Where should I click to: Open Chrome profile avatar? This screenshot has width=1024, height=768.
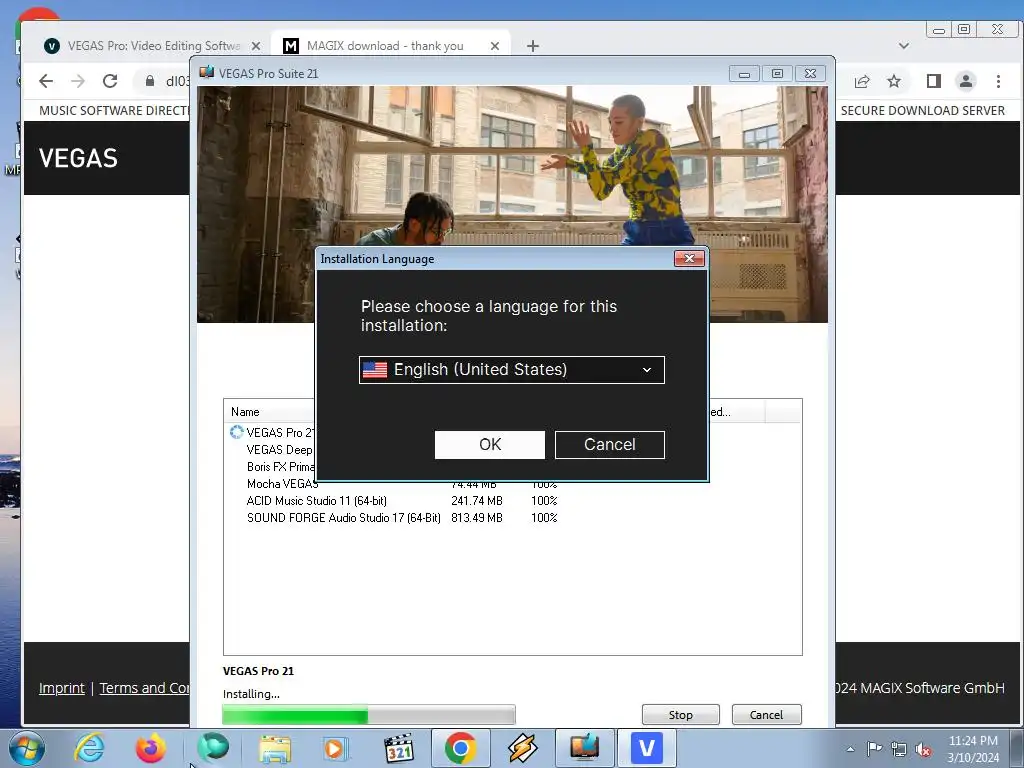point(966,81)
